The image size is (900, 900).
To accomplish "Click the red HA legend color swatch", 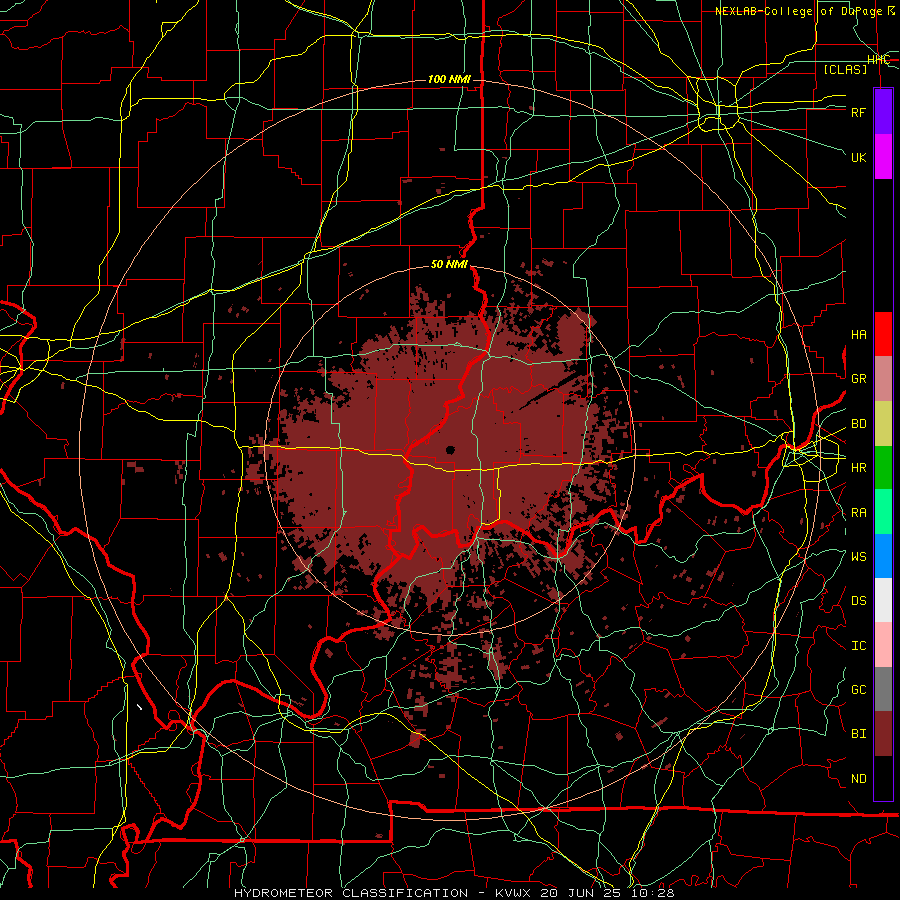I will point(883,334).
